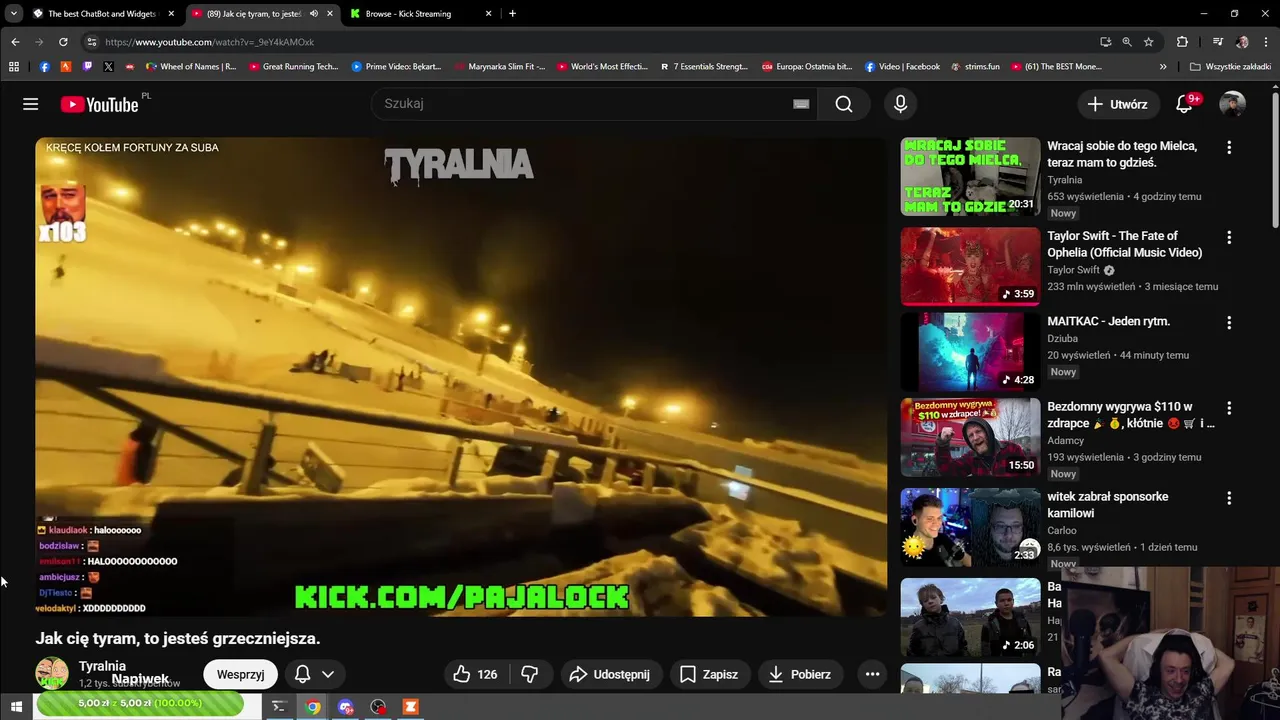Go back with the browser back arrow
The image size is (1280, 720).
pos(15,42)
